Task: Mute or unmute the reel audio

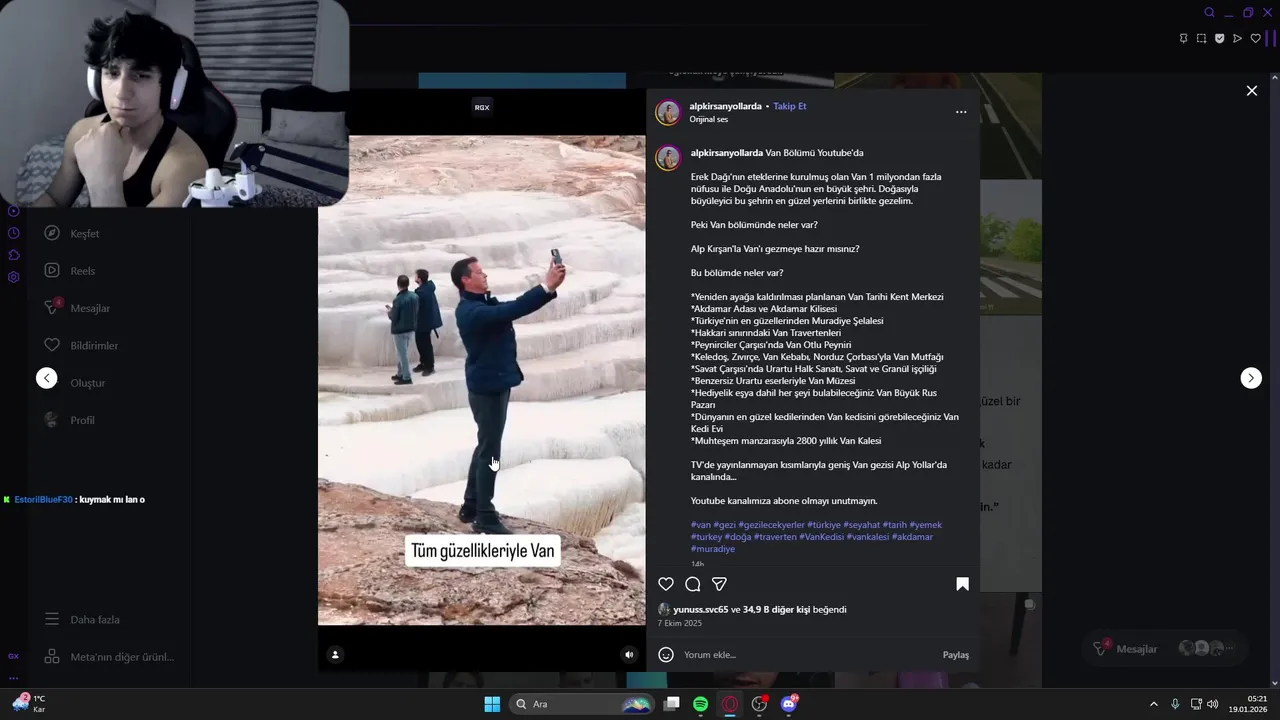Action: coord(629,655)
